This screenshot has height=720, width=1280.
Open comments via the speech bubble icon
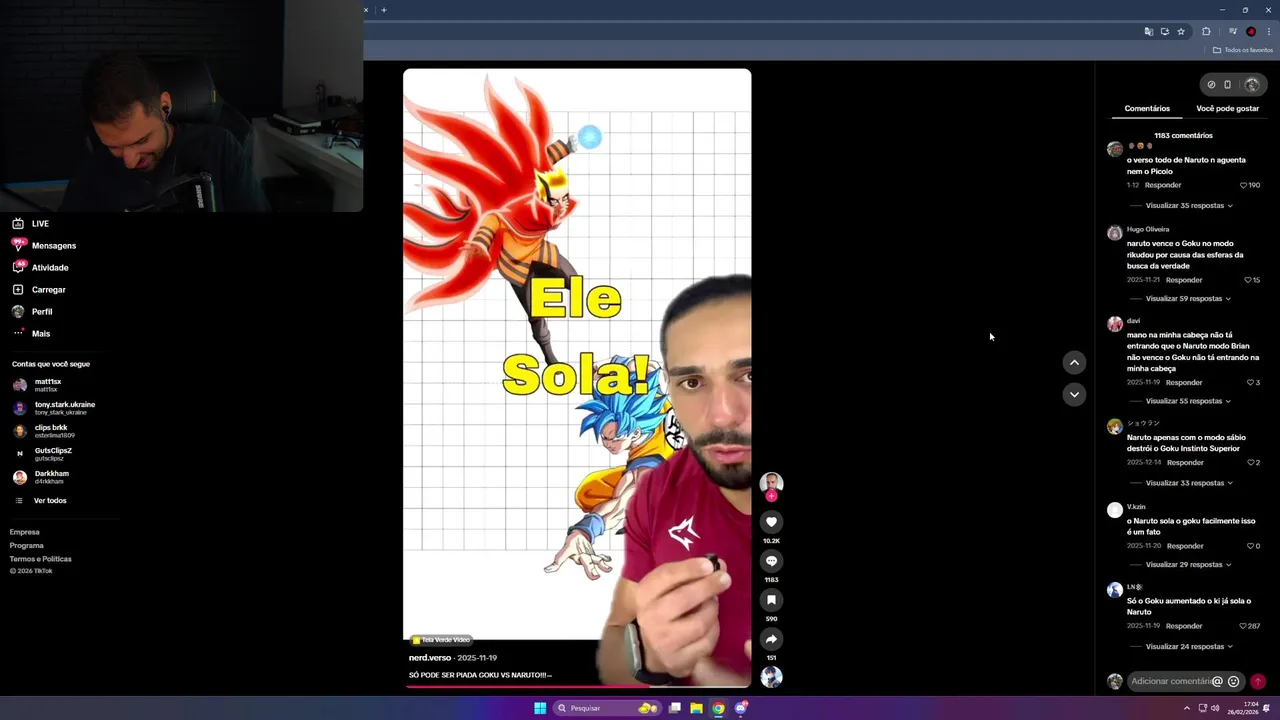click(x=771, y=561)
